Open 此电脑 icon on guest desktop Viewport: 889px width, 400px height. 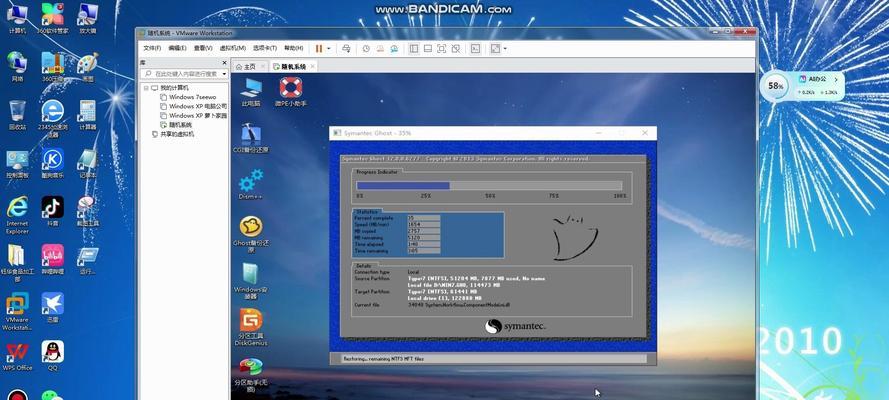pyautogui.click(x=251, y=92)
